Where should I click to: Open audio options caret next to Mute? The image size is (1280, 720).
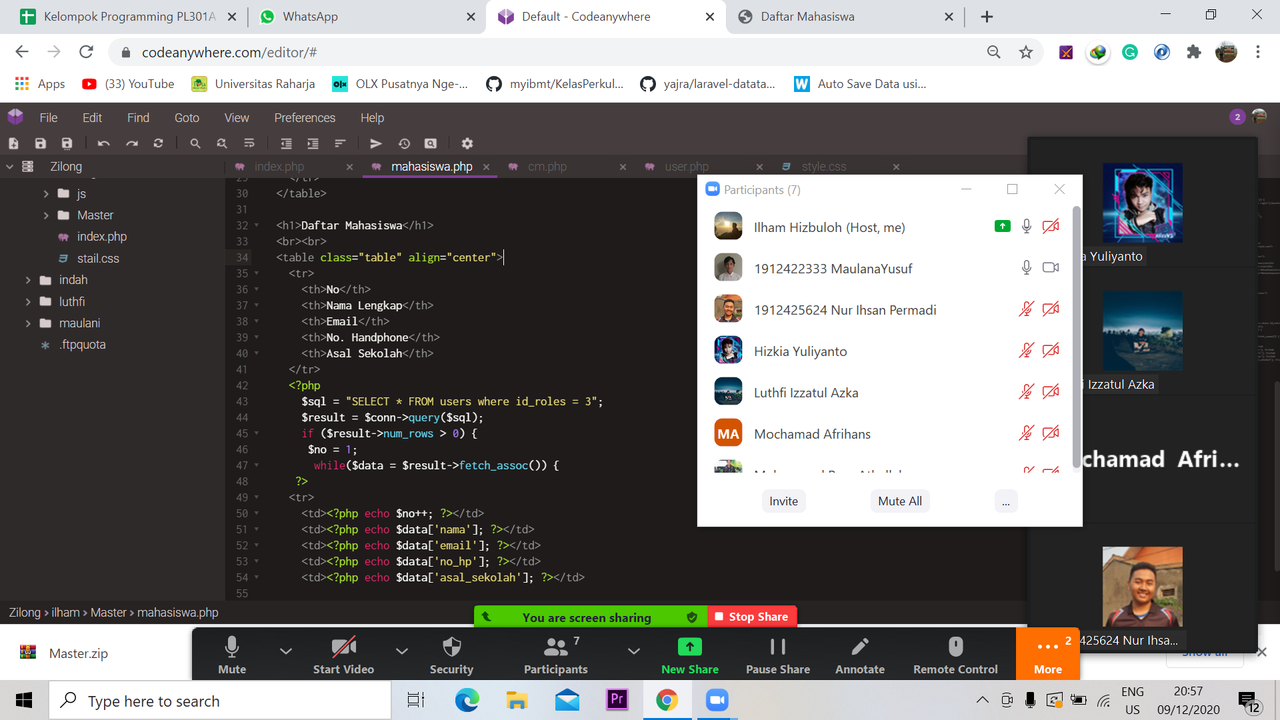pyautogui.click(x=285, y=651)
